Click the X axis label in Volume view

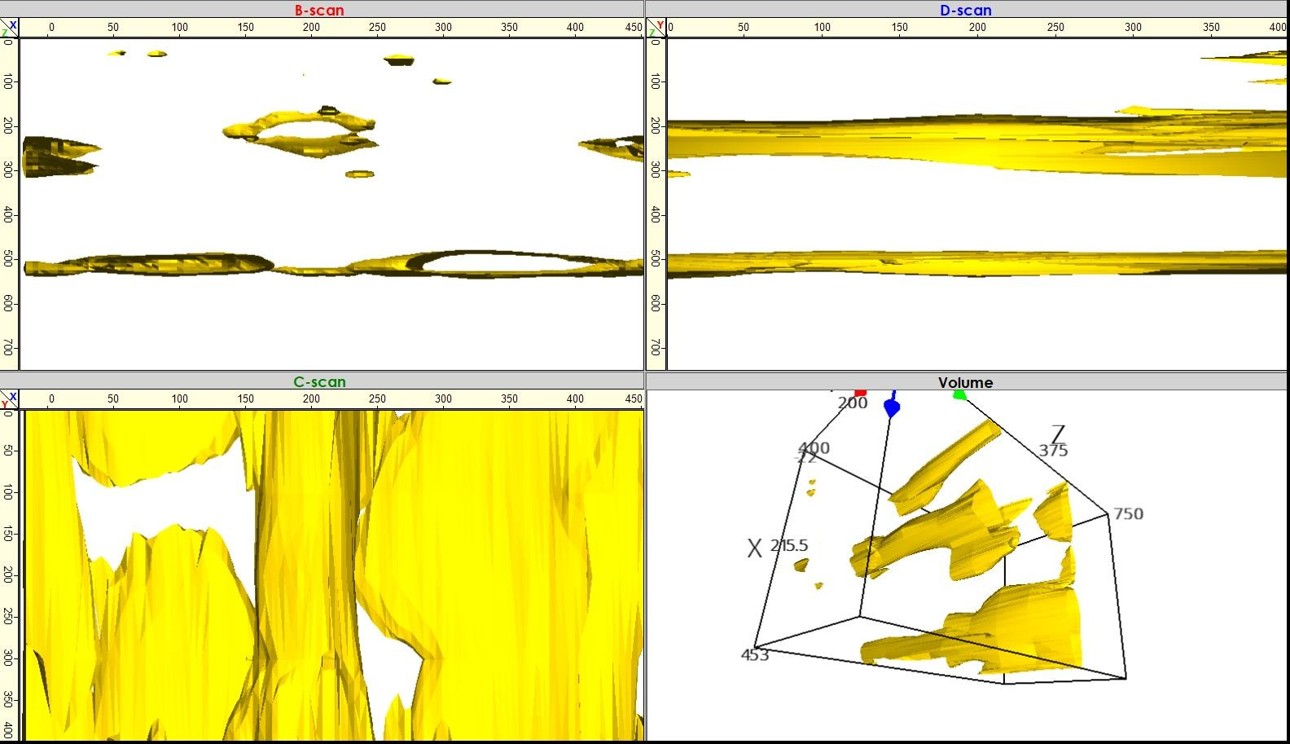pyautogui.click(x=755, y=547)
